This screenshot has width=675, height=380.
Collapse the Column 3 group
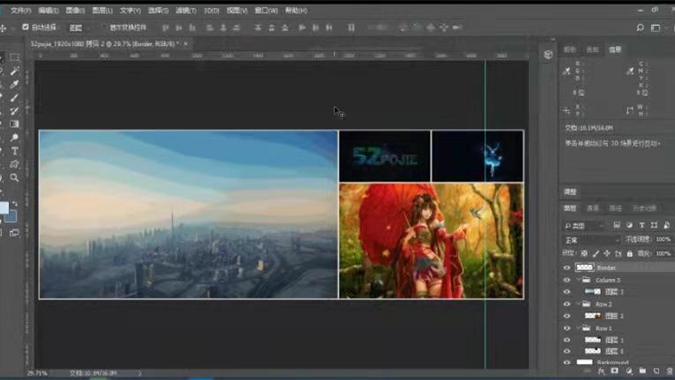pyautogui.click(x=579, y=280)
